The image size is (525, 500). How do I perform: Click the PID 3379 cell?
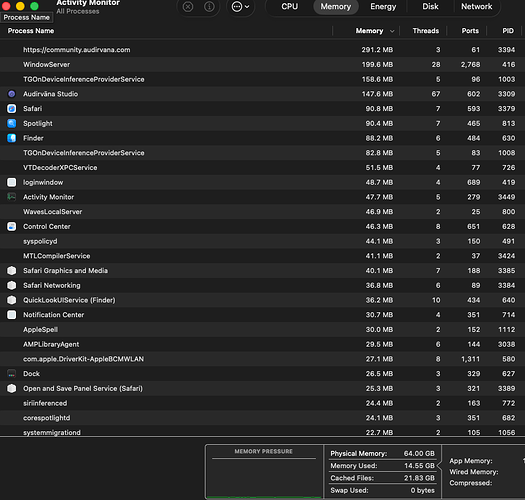pyautogui.click(x=506, y=109)
